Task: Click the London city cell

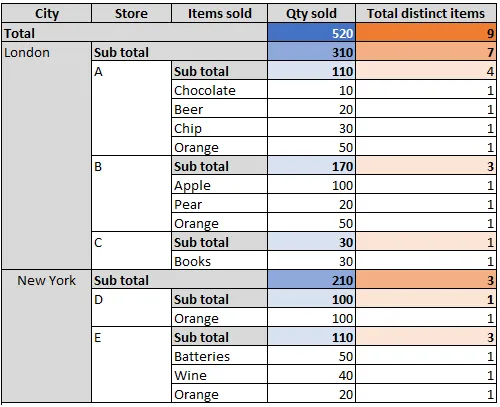Action: point(47,156)
